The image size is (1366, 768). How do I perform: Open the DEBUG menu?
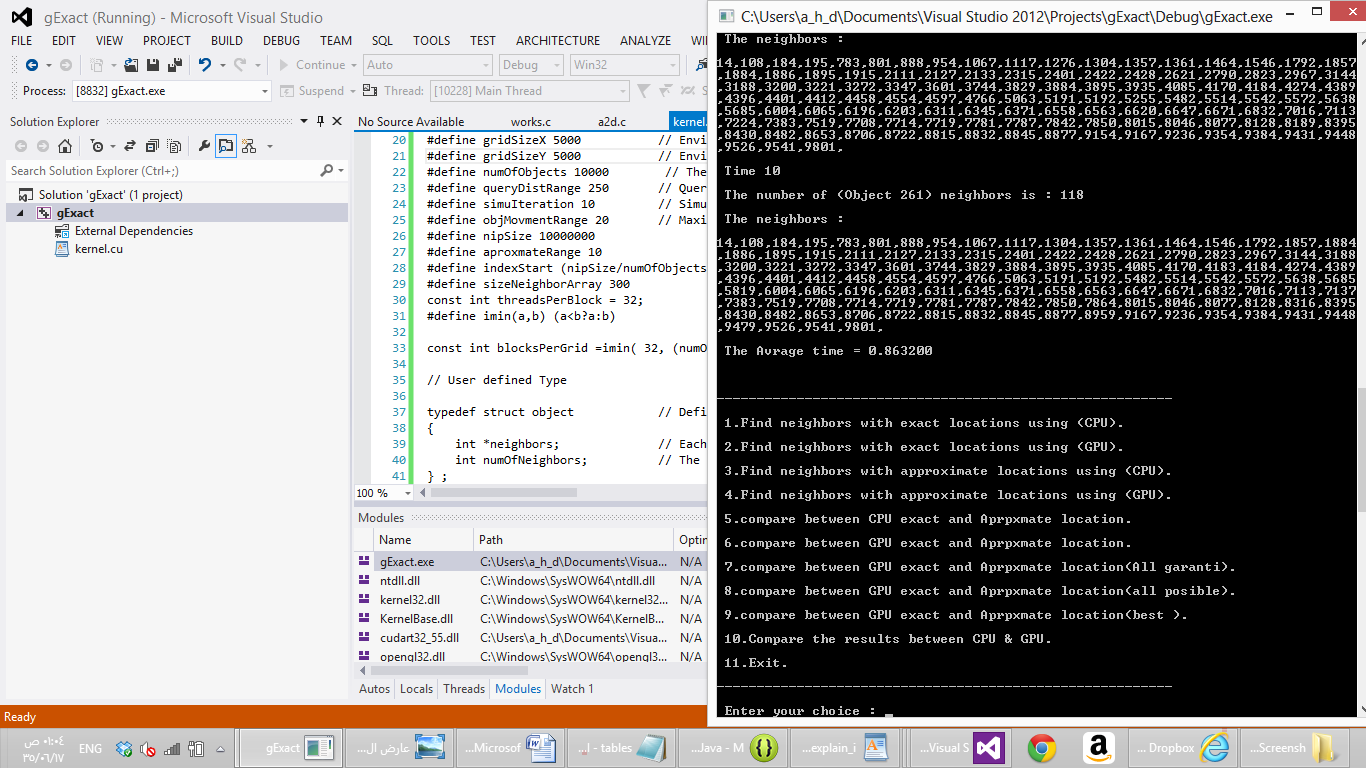pyautogui.click(x=282, y=41)
